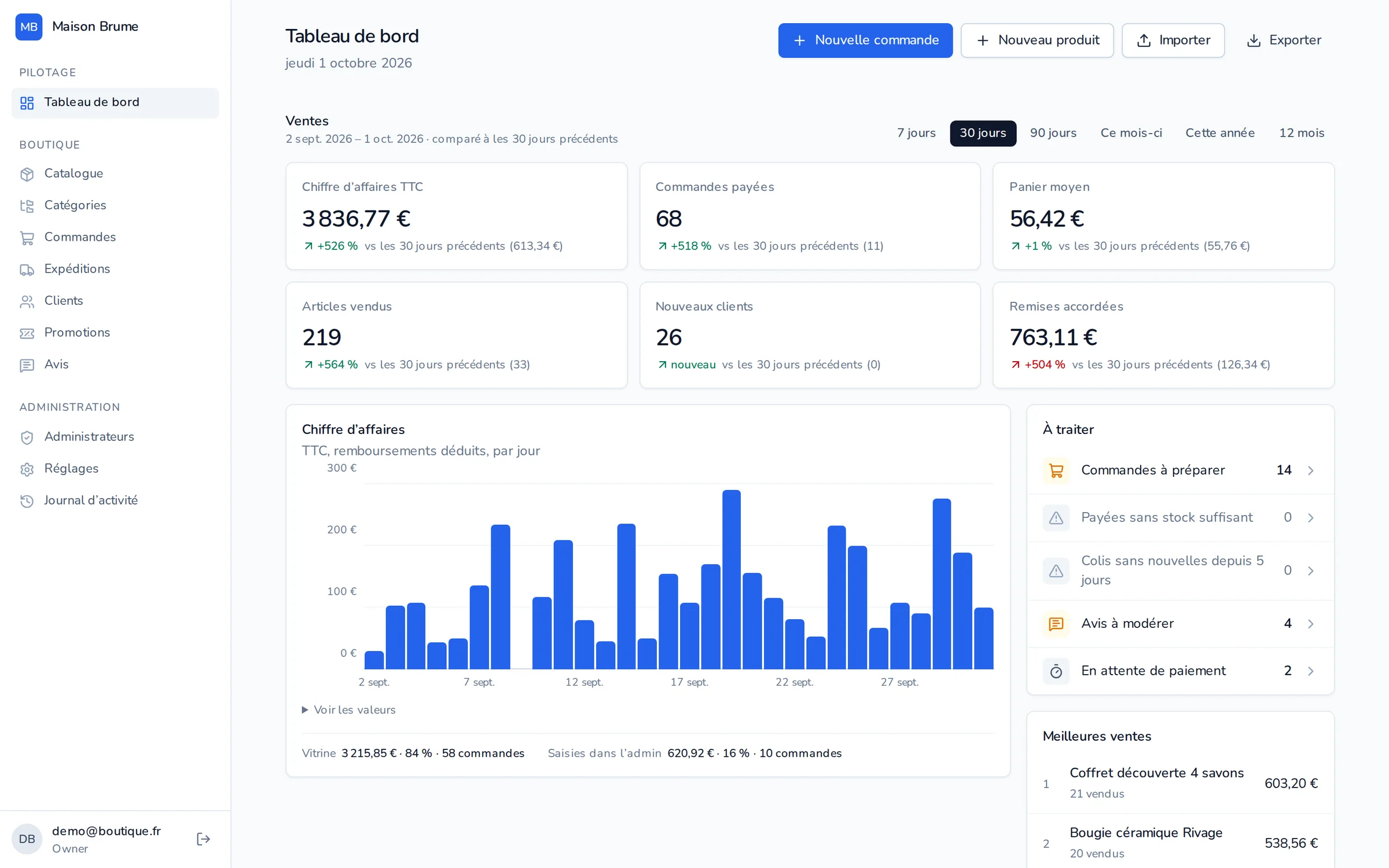This screenshot has width=1389, height=868.
Task: Expand the Voir les valeurs disclosure
Action: pyautogui.click(x=349, y=710)
